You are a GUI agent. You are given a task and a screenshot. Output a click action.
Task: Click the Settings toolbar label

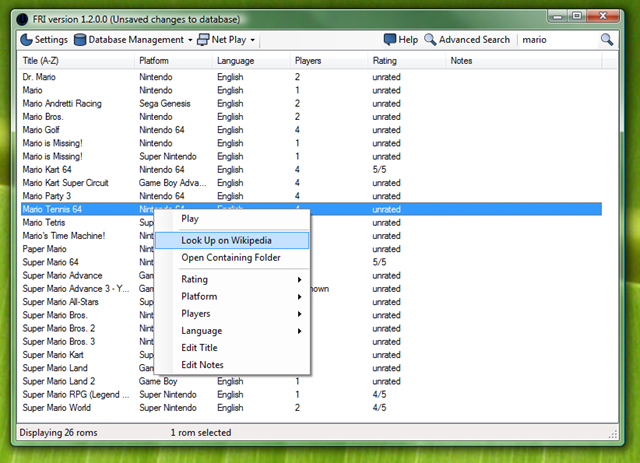[x=51, y=40]
